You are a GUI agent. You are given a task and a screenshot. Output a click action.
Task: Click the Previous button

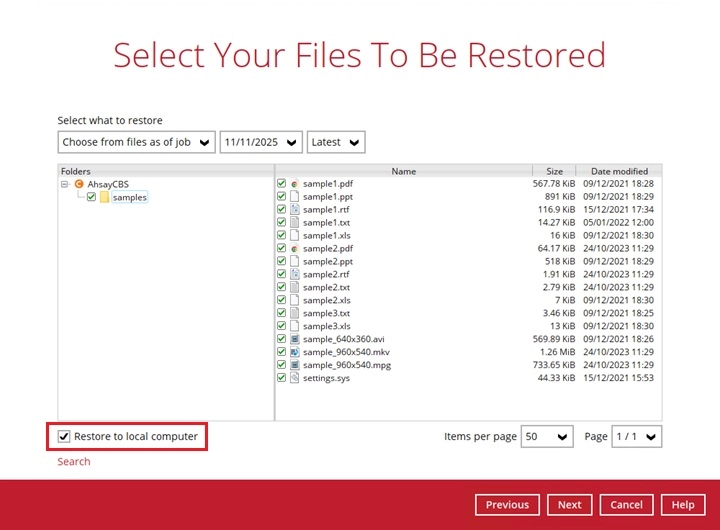tap(507, 505)
